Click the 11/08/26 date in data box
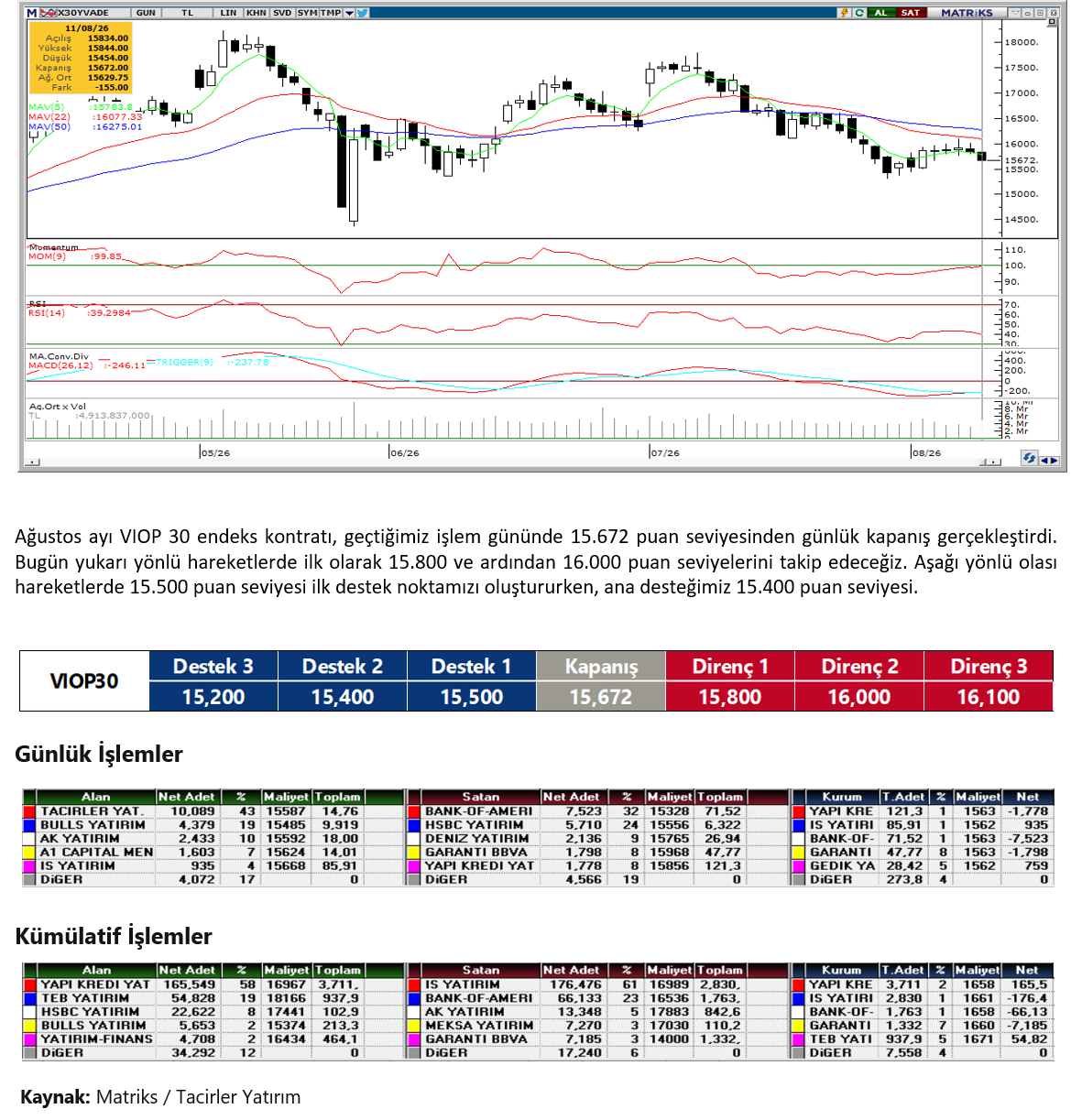This screenshot has width=1071, height=1120. [x=87, y=28]
